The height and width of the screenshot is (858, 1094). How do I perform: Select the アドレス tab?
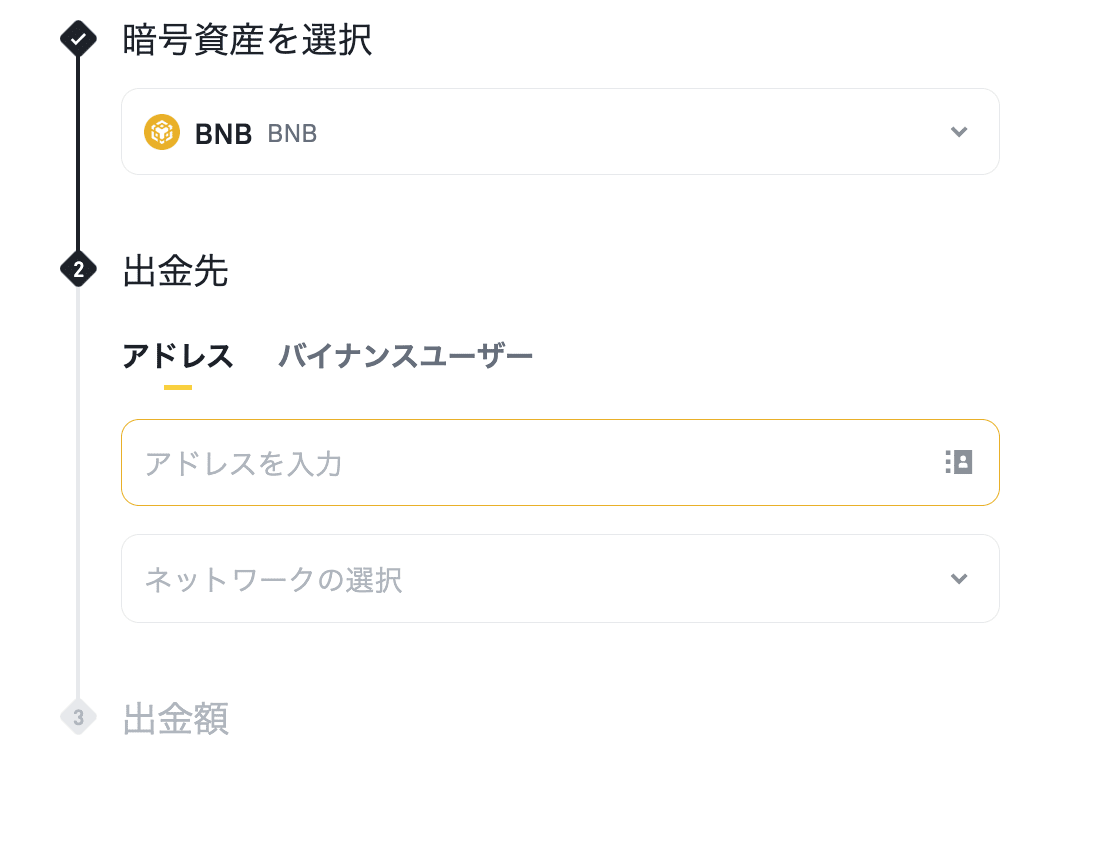point(178,356)
